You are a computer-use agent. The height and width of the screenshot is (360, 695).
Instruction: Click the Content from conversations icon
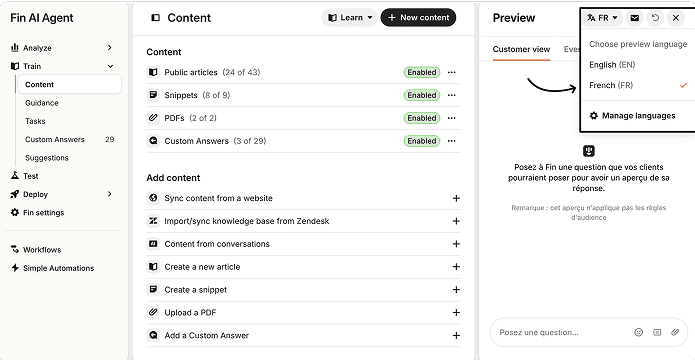tap(153, 244)
